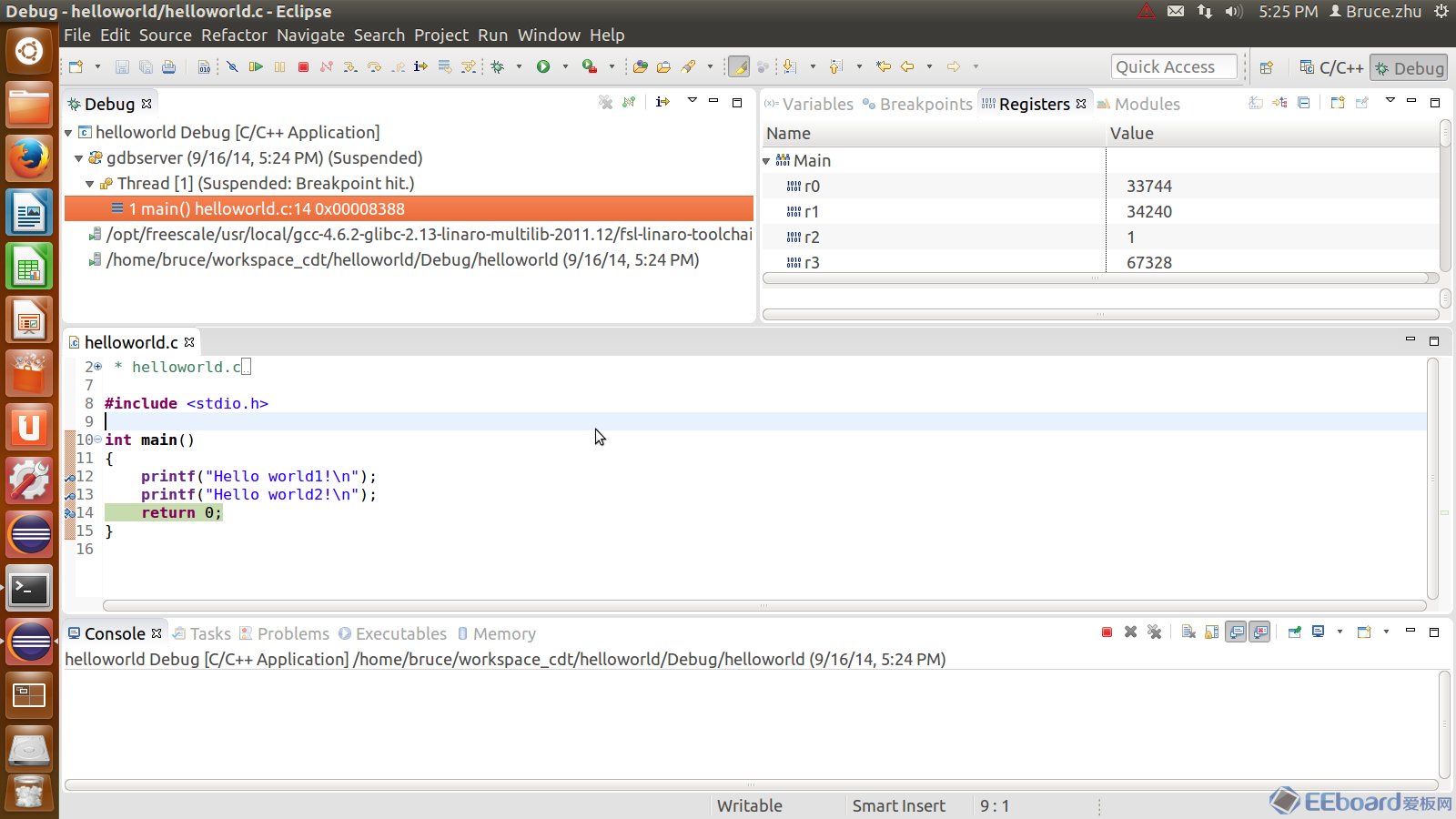Open the Debug button's dropdown arrow
The height and width of the screenshot is (819, 1456).
click(x=519, y=66)
